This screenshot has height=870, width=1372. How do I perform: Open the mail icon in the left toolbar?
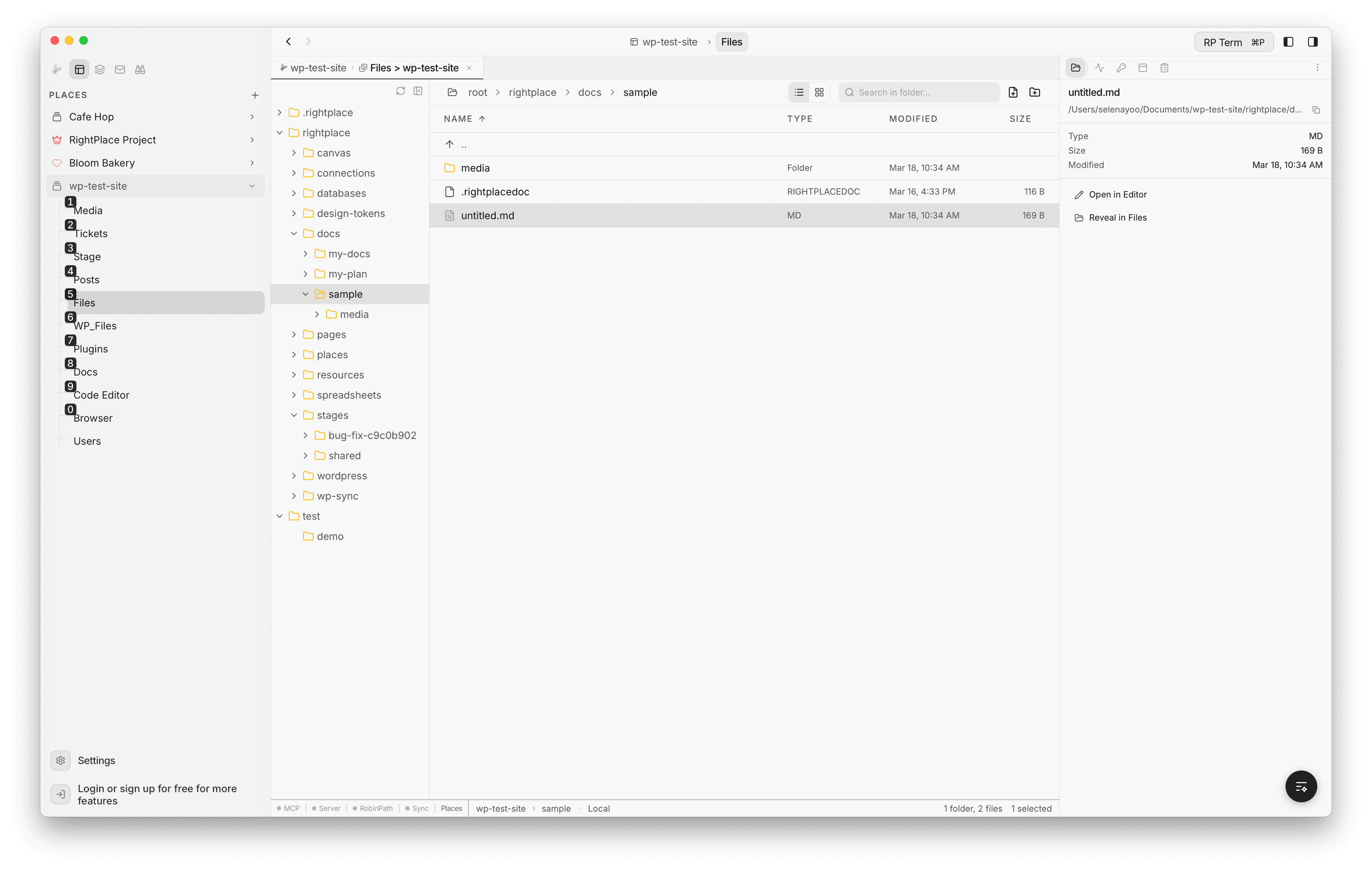pos(120,69)
